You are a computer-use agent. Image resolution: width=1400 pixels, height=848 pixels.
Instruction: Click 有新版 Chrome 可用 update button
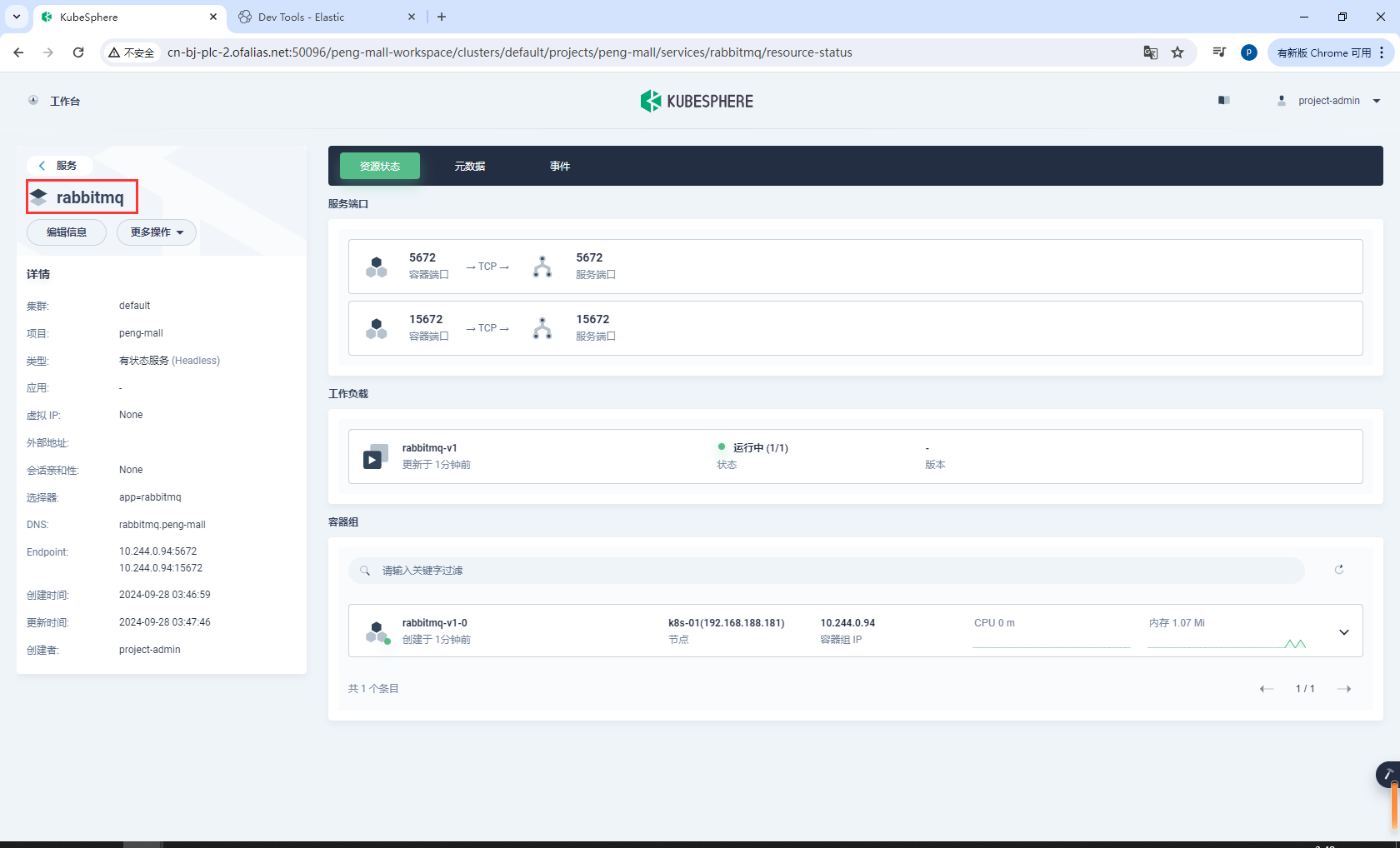click(x=1323, y=52)
